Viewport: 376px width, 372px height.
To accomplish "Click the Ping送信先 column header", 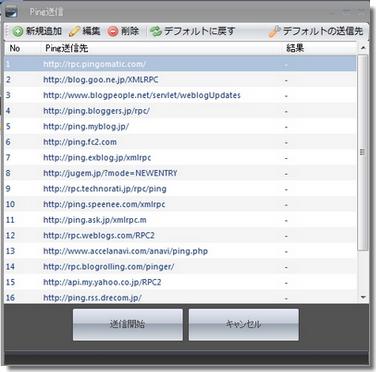I will click(x=67, y=49).
